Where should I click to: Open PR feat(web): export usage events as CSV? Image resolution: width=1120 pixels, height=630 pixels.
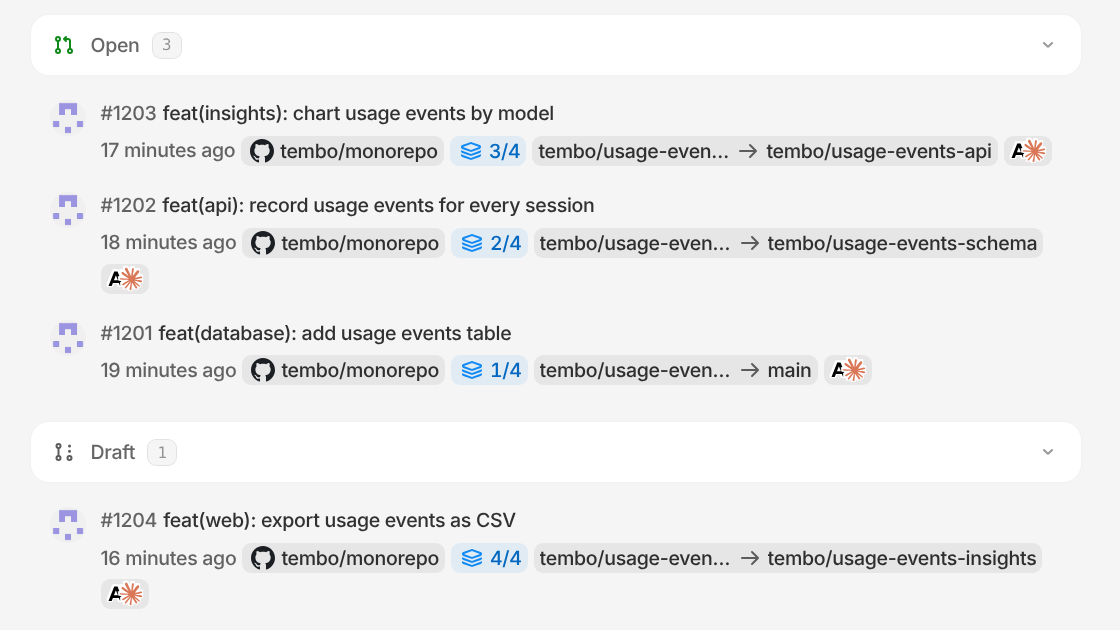(x=339, y=520)
